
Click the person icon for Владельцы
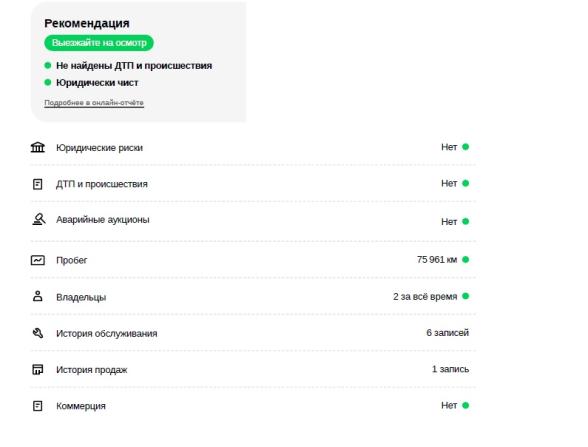[x=38, y=296]
